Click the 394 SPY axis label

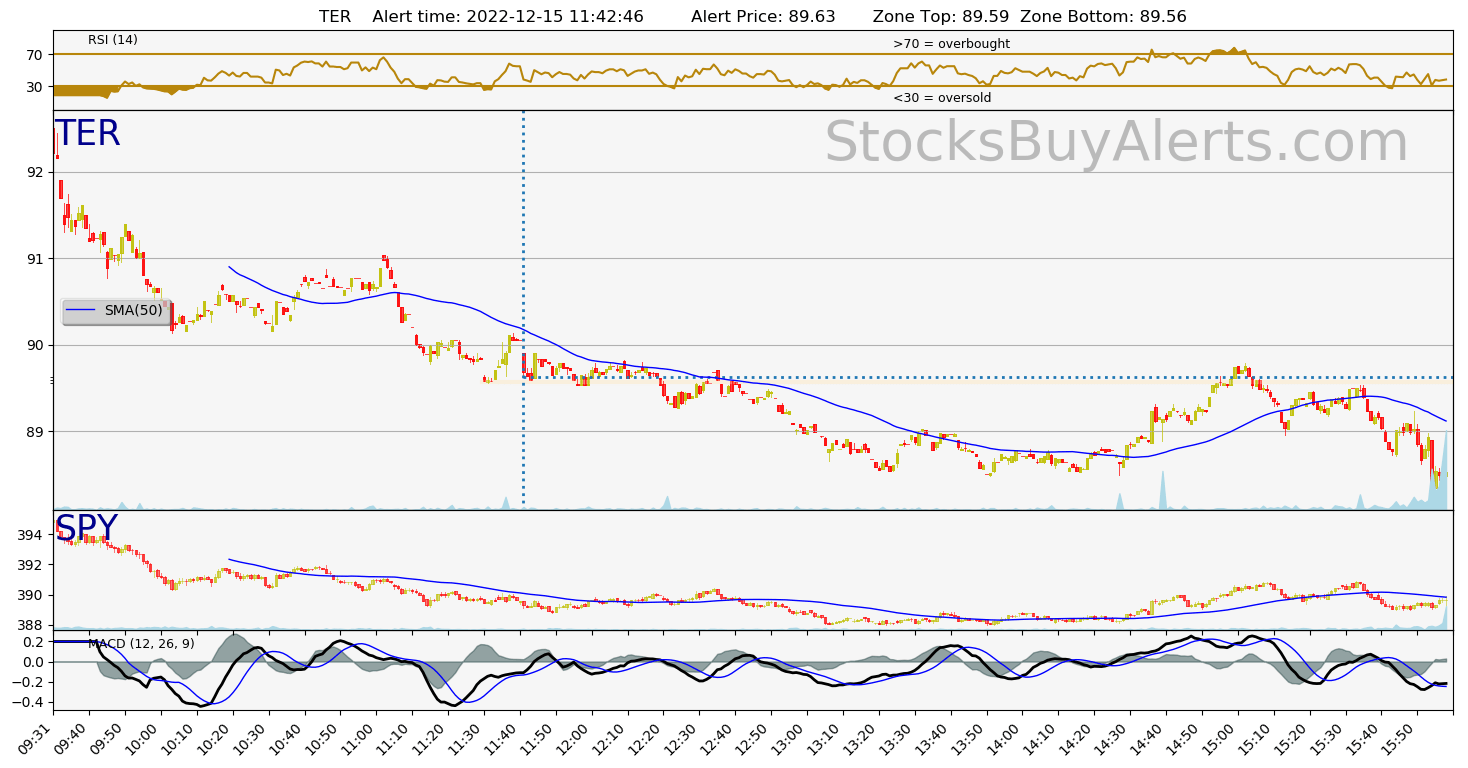click(x=32, y=535)
